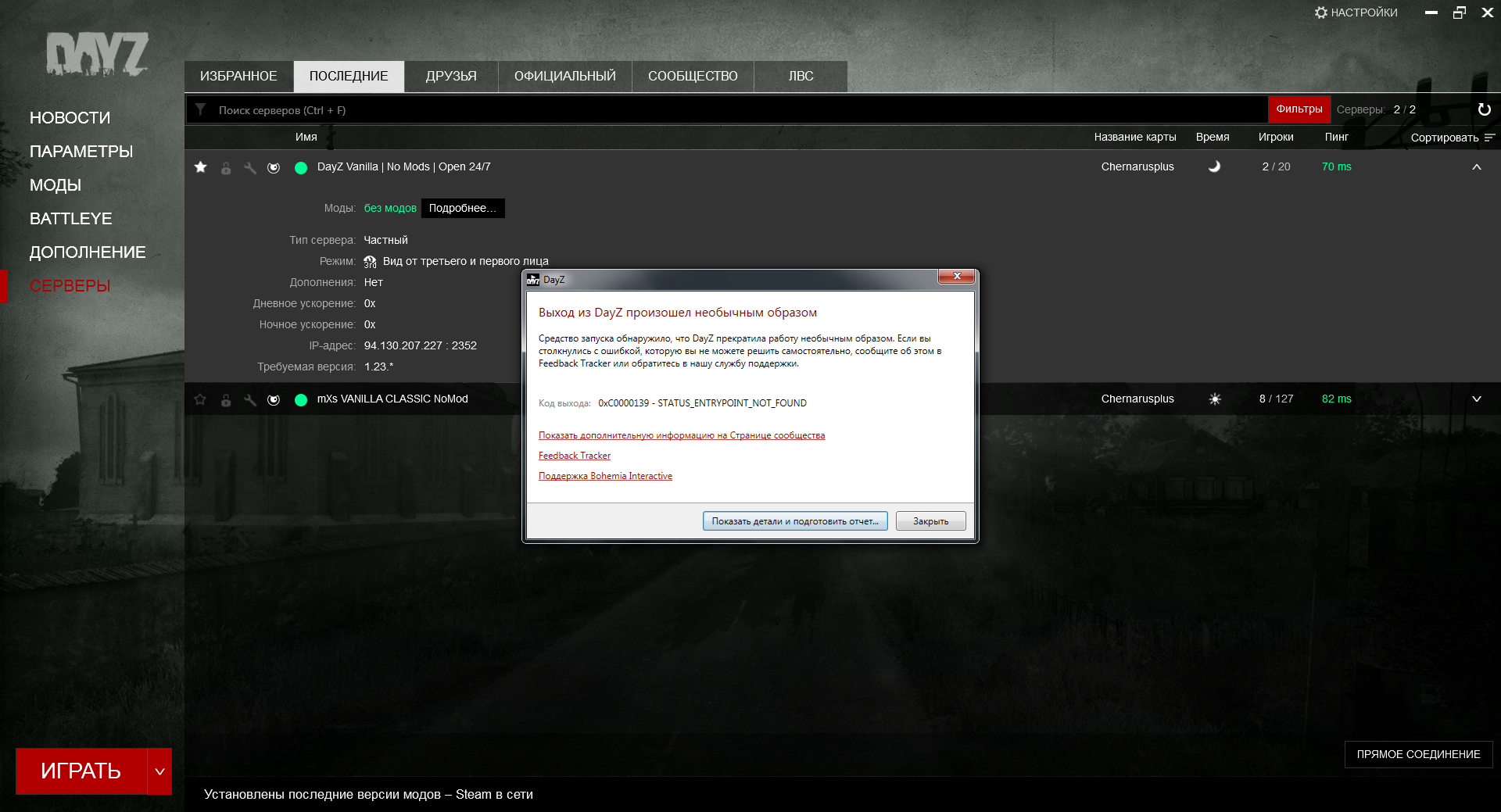Open the Сортировать sort menu
Viewport: 1501px width, 812px height.
1453,138
